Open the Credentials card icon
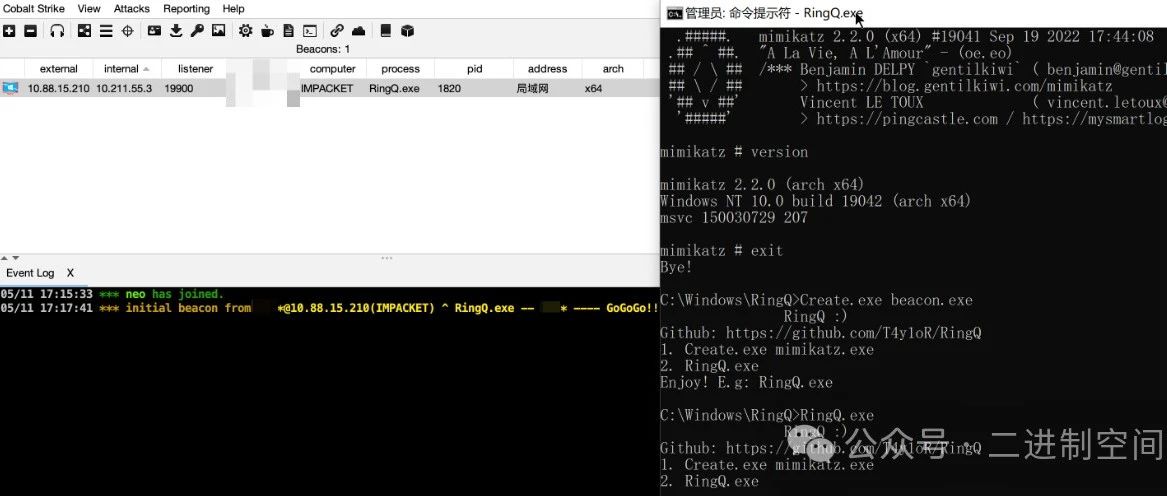The width and height of the screenshot is (1167, 496). [154, 31]
